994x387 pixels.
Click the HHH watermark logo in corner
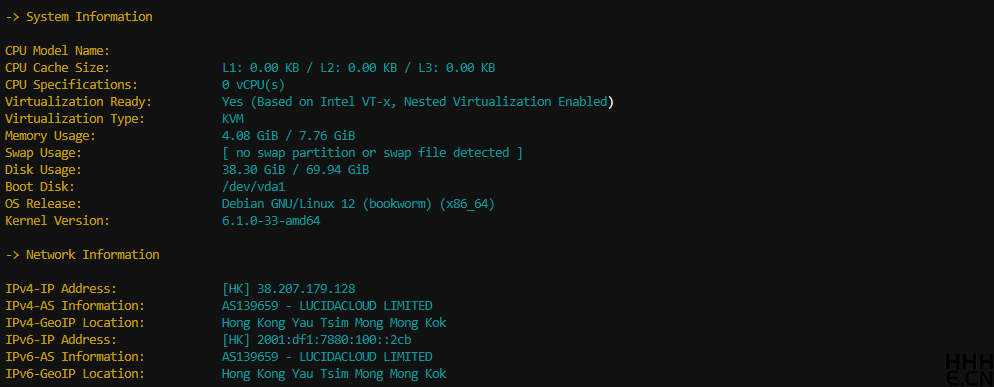coord(969,370)
